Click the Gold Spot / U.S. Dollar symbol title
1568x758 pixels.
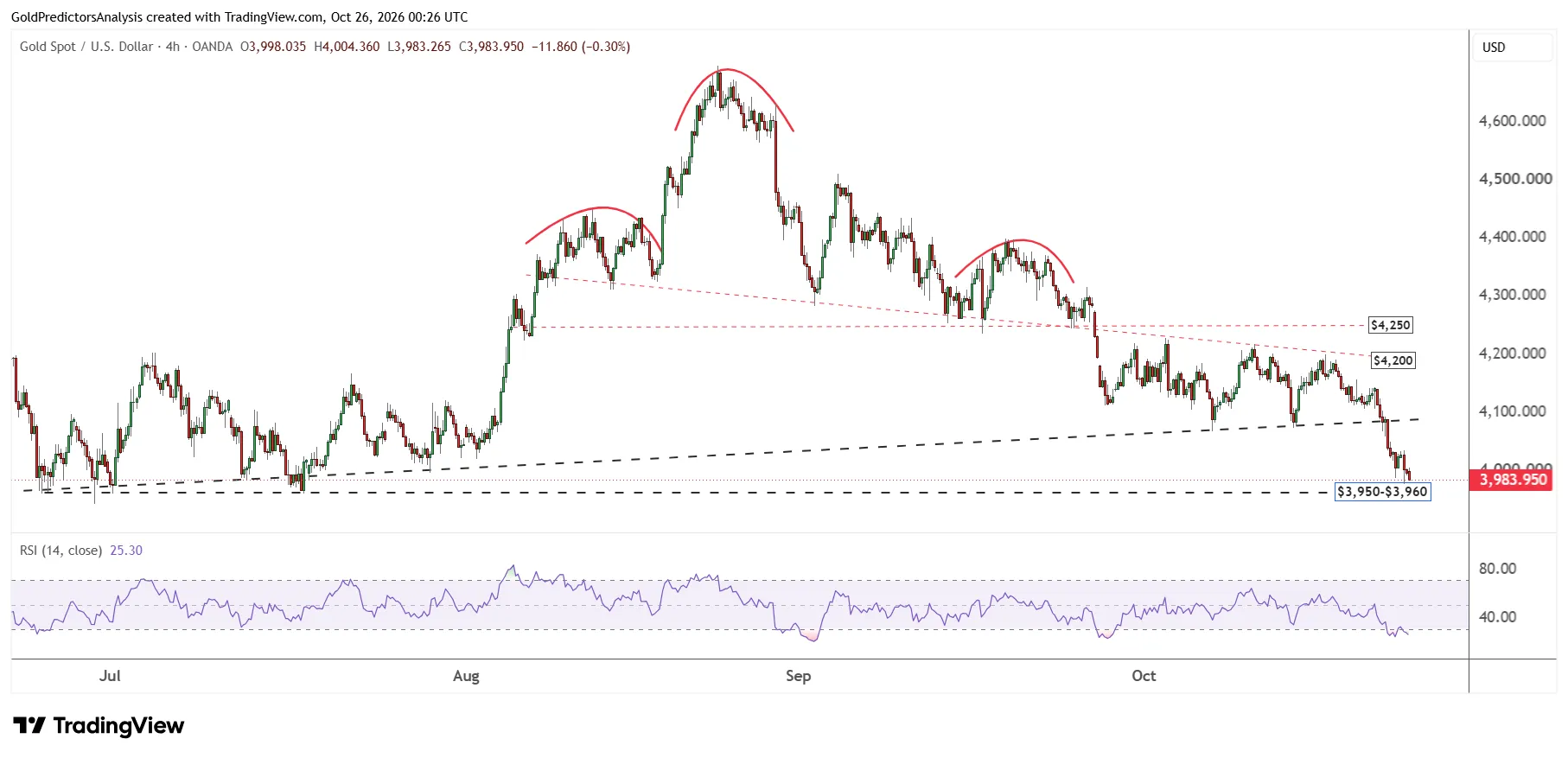point(86,47)
